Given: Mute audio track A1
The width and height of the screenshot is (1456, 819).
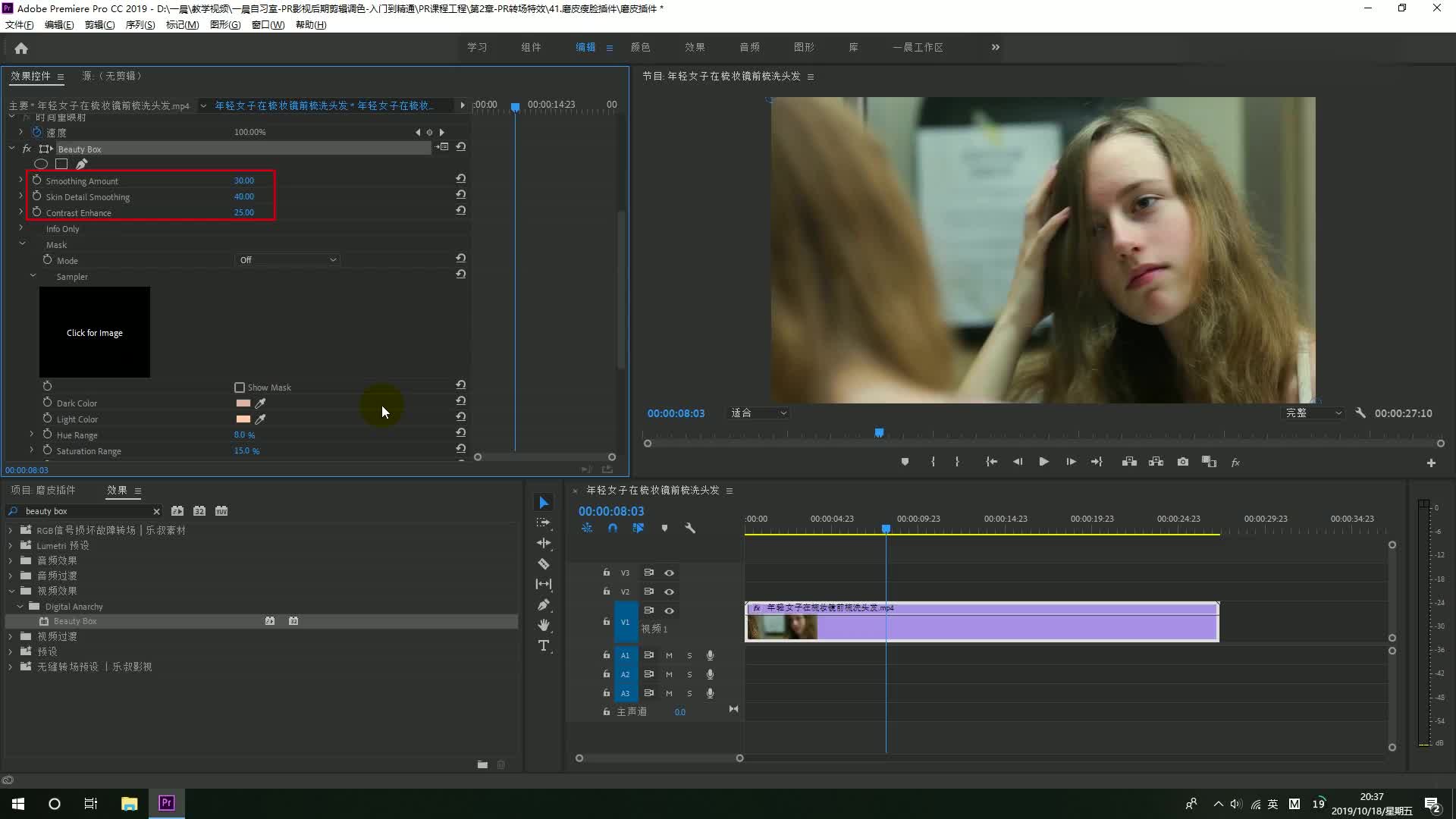Looking at the screenshot, I should click(x=669, y=655).
